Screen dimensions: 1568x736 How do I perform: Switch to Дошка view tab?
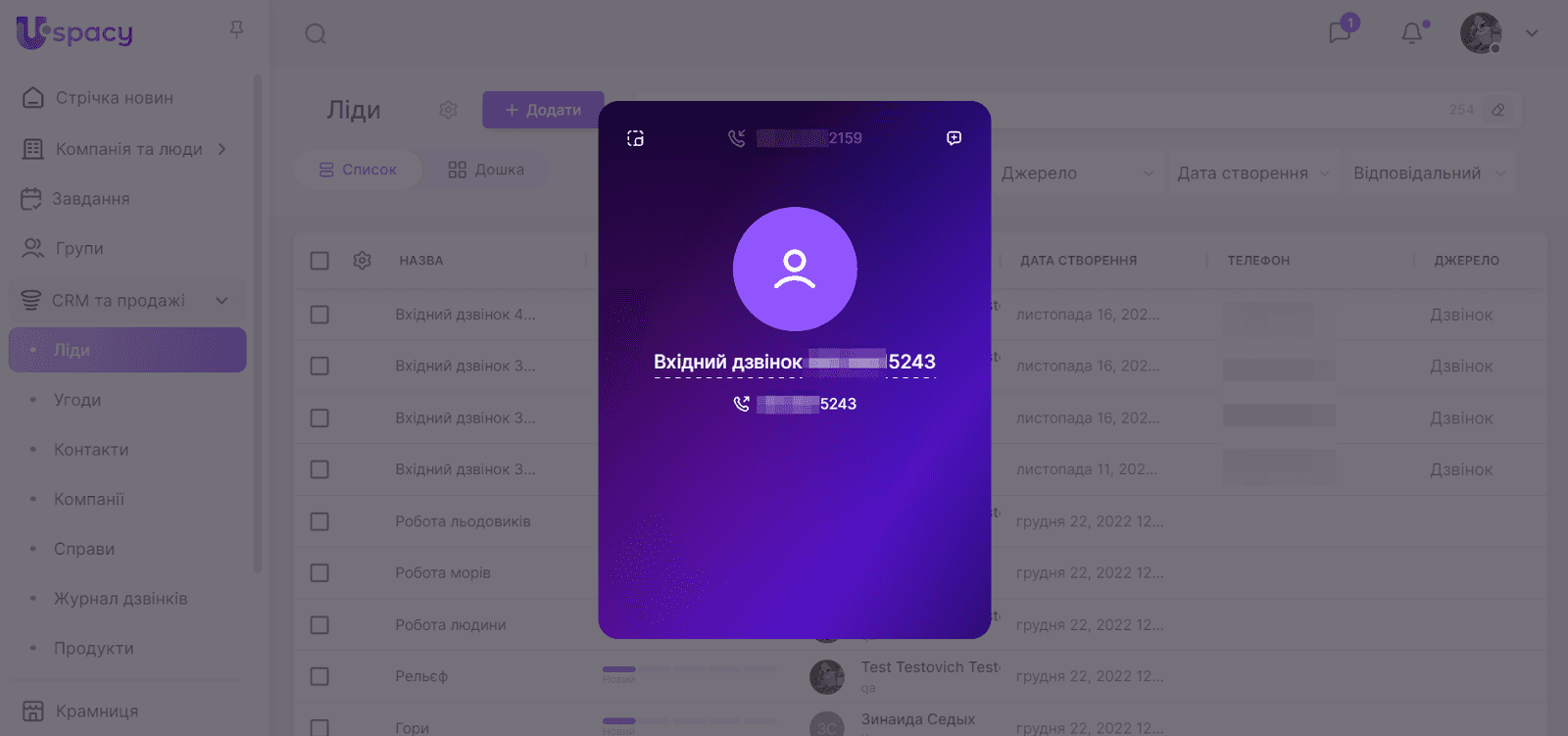pos(486,170)
